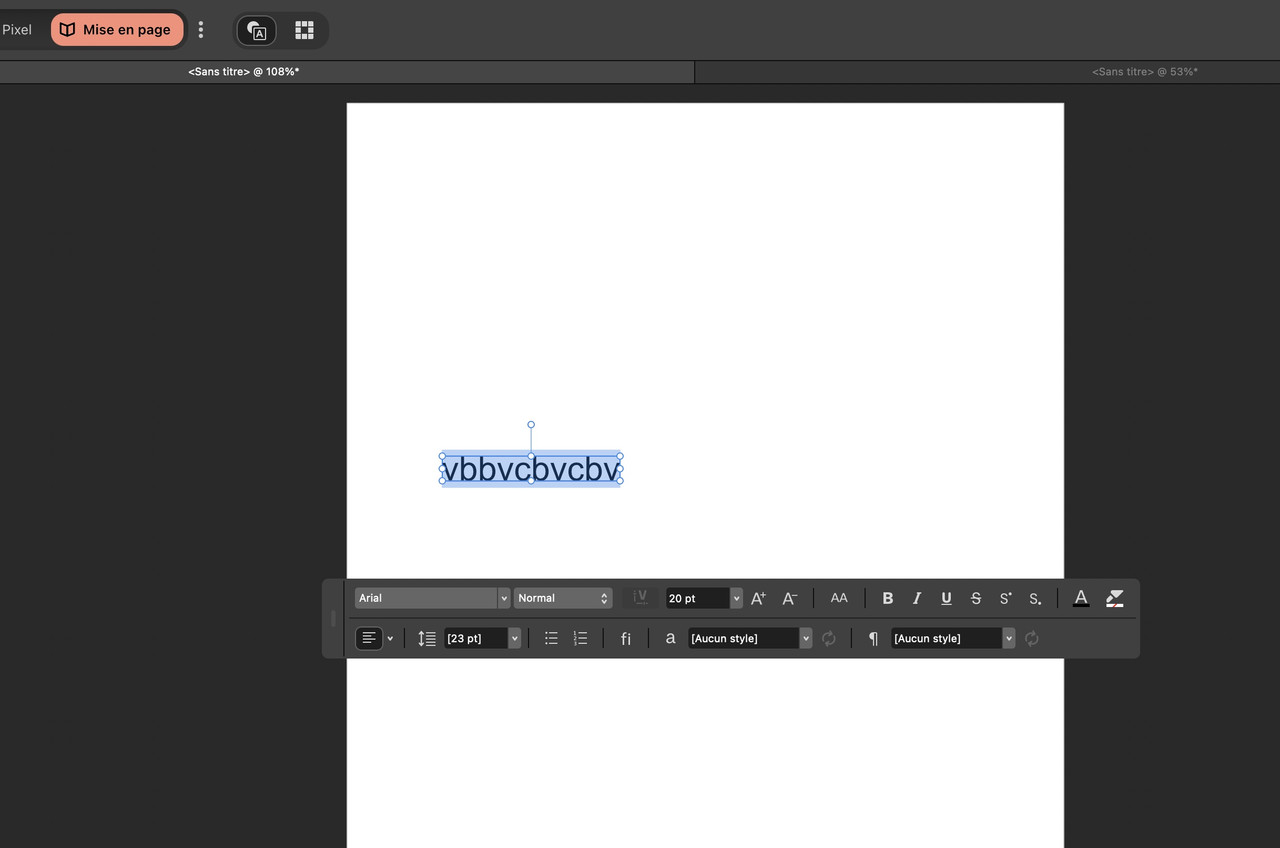1280x848 pixels.
Task: Open ligatures fi typography options
Action: pos(626,638)
